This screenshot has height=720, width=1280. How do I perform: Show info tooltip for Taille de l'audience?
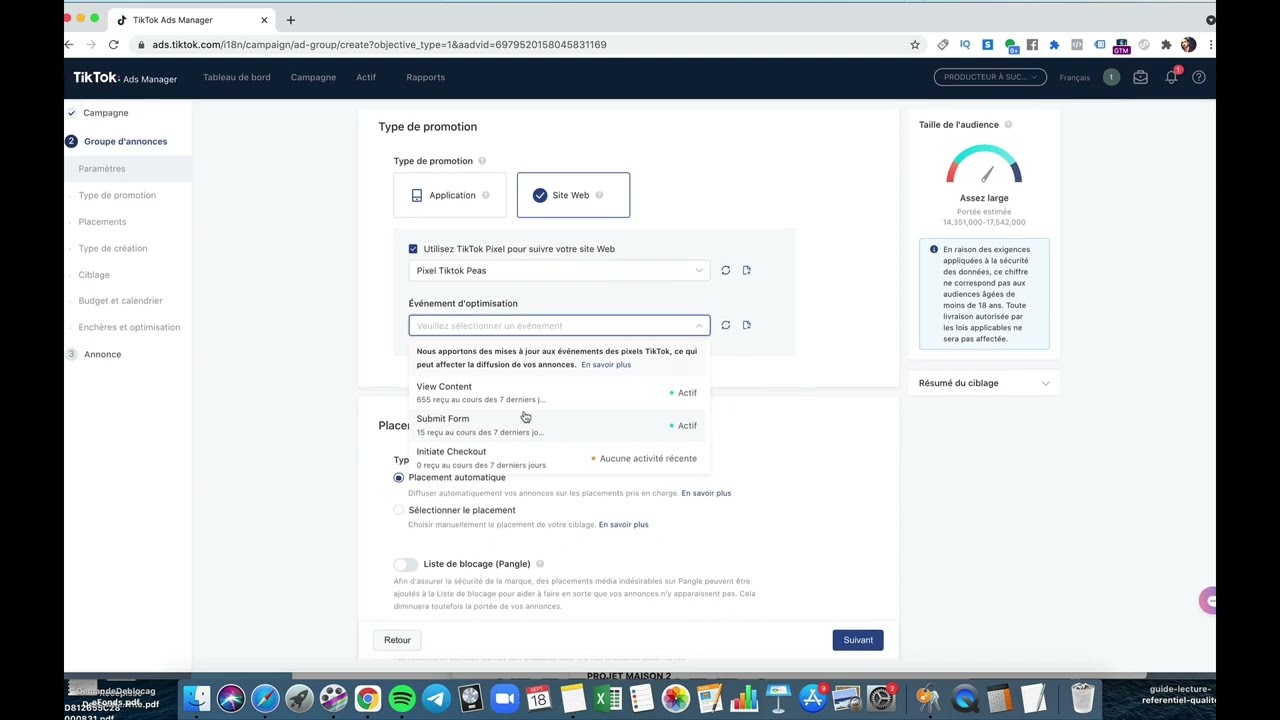[x=1008, y=125]
